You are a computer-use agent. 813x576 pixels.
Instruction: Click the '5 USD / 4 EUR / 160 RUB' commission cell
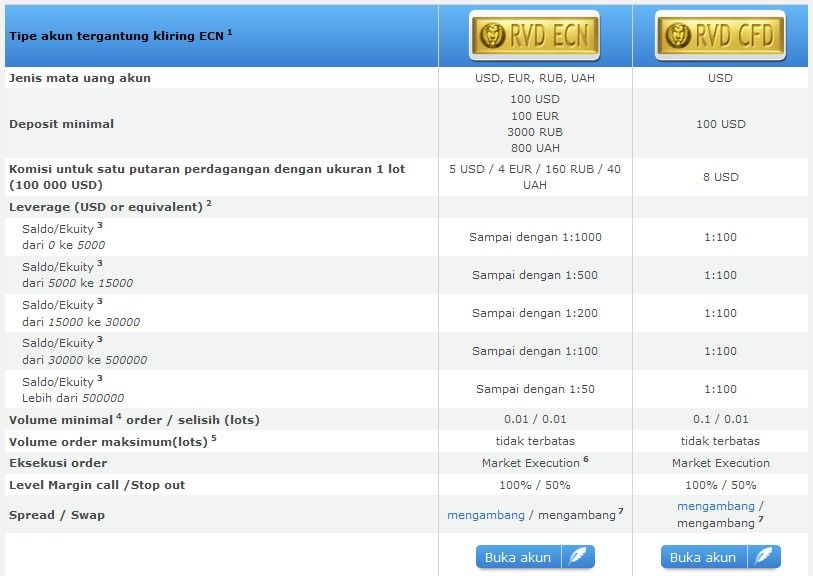[535, 177]
